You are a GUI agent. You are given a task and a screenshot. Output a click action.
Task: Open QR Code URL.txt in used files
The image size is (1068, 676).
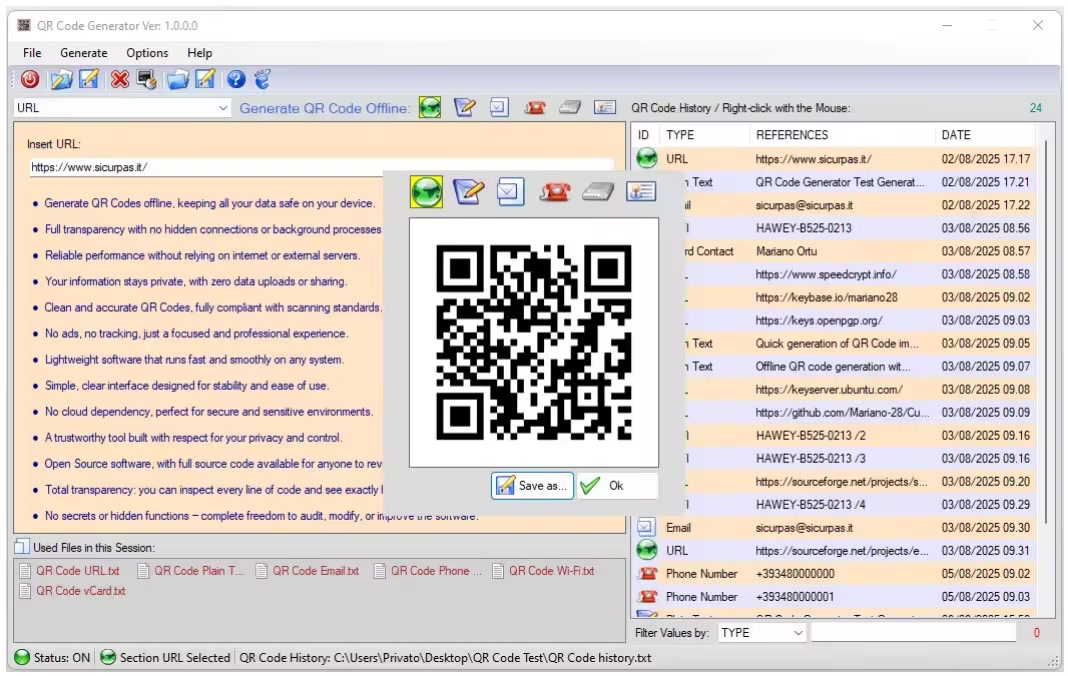(x=69, y=571)
